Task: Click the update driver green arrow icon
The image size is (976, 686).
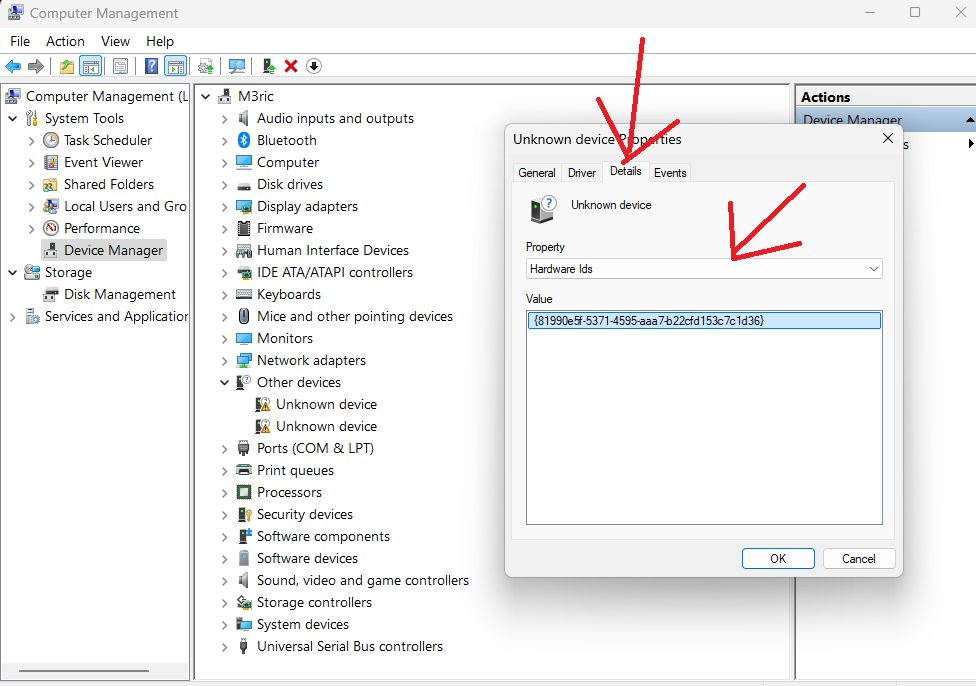Action: (268, 66)
